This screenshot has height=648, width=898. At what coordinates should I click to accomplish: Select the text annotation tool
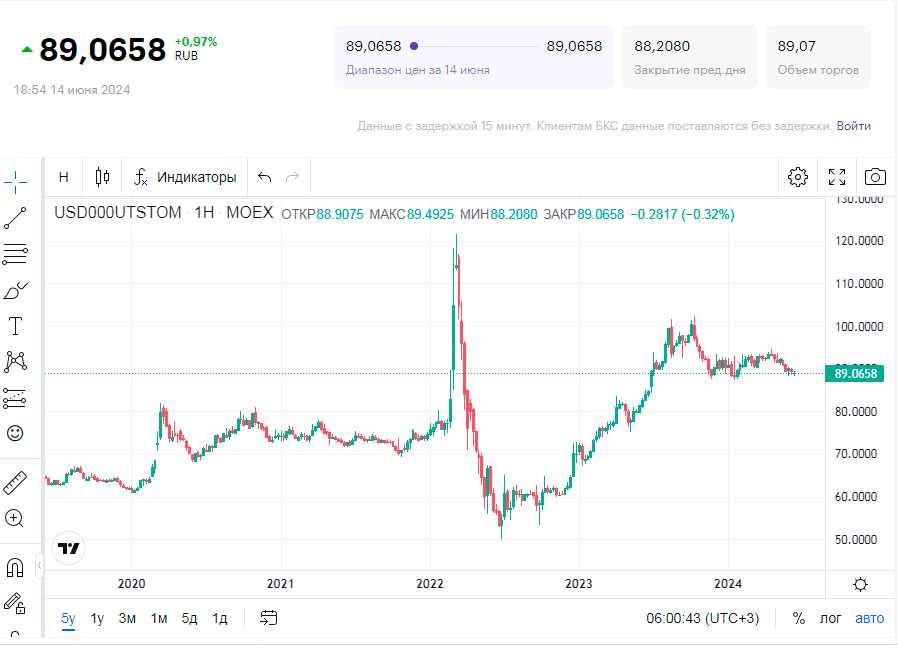[x=15, y=326]
